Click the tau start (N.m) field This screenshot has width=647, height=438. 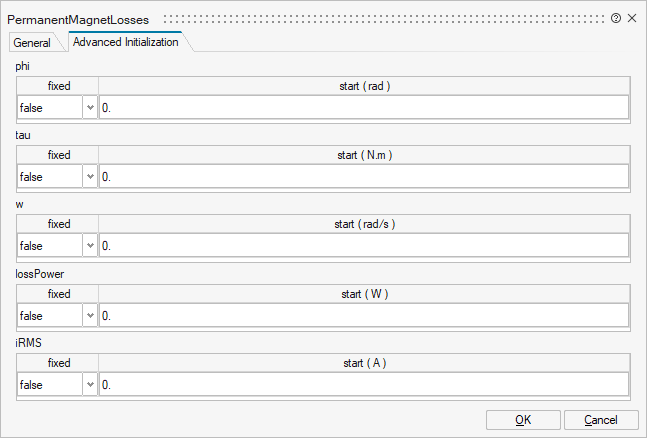coord(364,177)
